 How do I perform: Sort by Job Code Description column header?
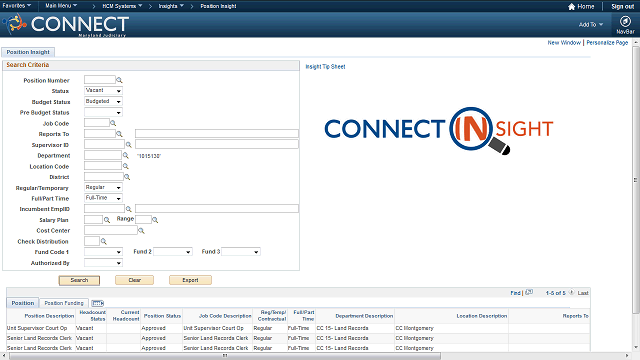point(225,316)
